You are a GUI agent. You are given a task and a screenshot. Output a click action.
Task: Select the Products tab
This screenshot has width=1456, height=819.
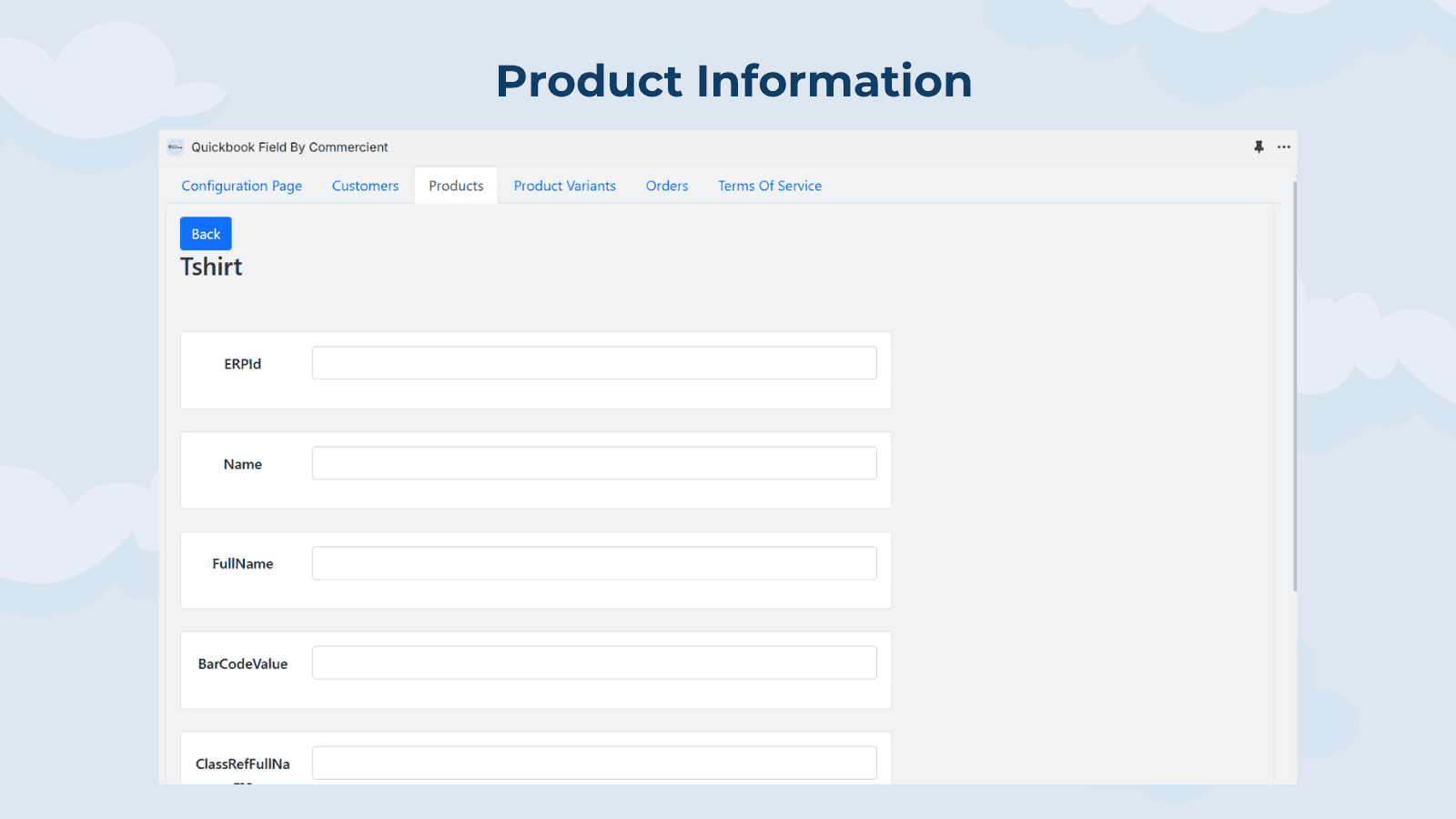[x=456, y=186]
